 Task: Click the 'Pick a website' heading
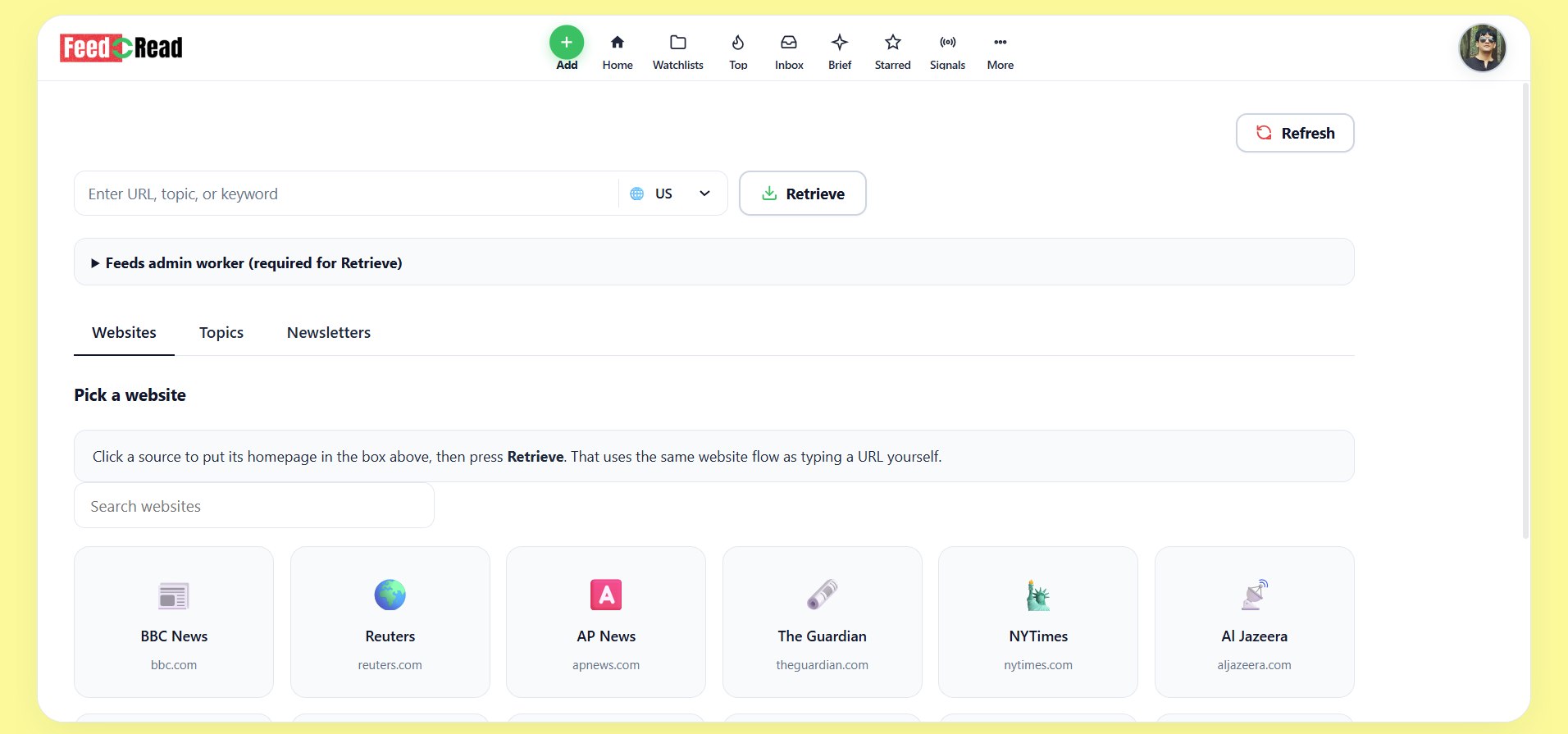coord(130,395)
